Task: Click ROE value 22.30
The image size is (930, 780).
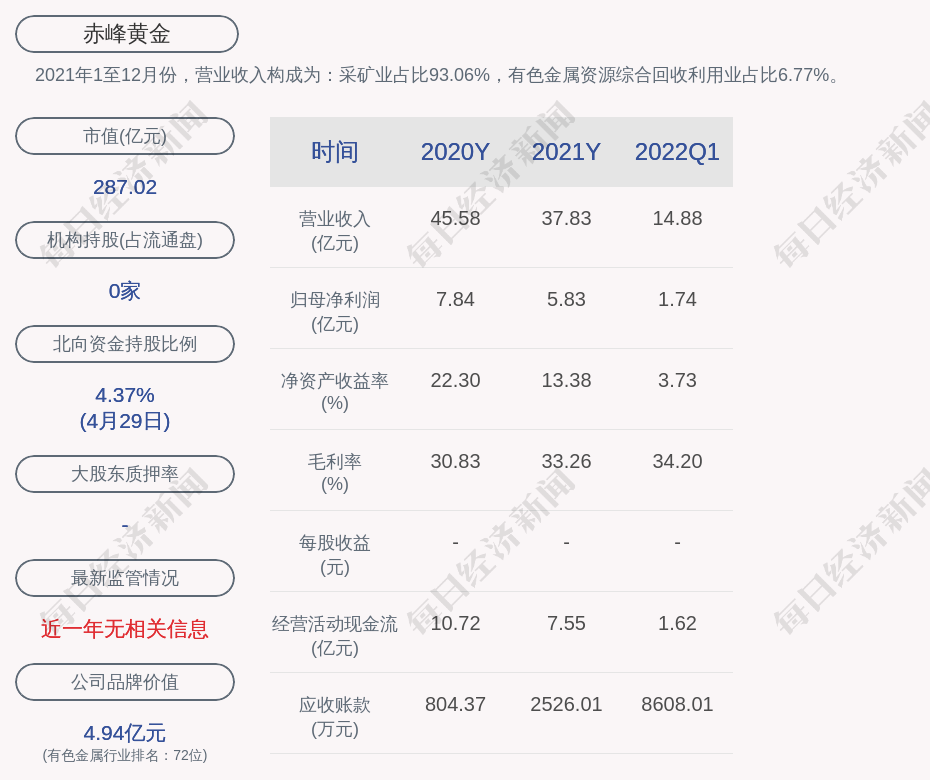Action: pyautogui.click(x=455, y=380)
